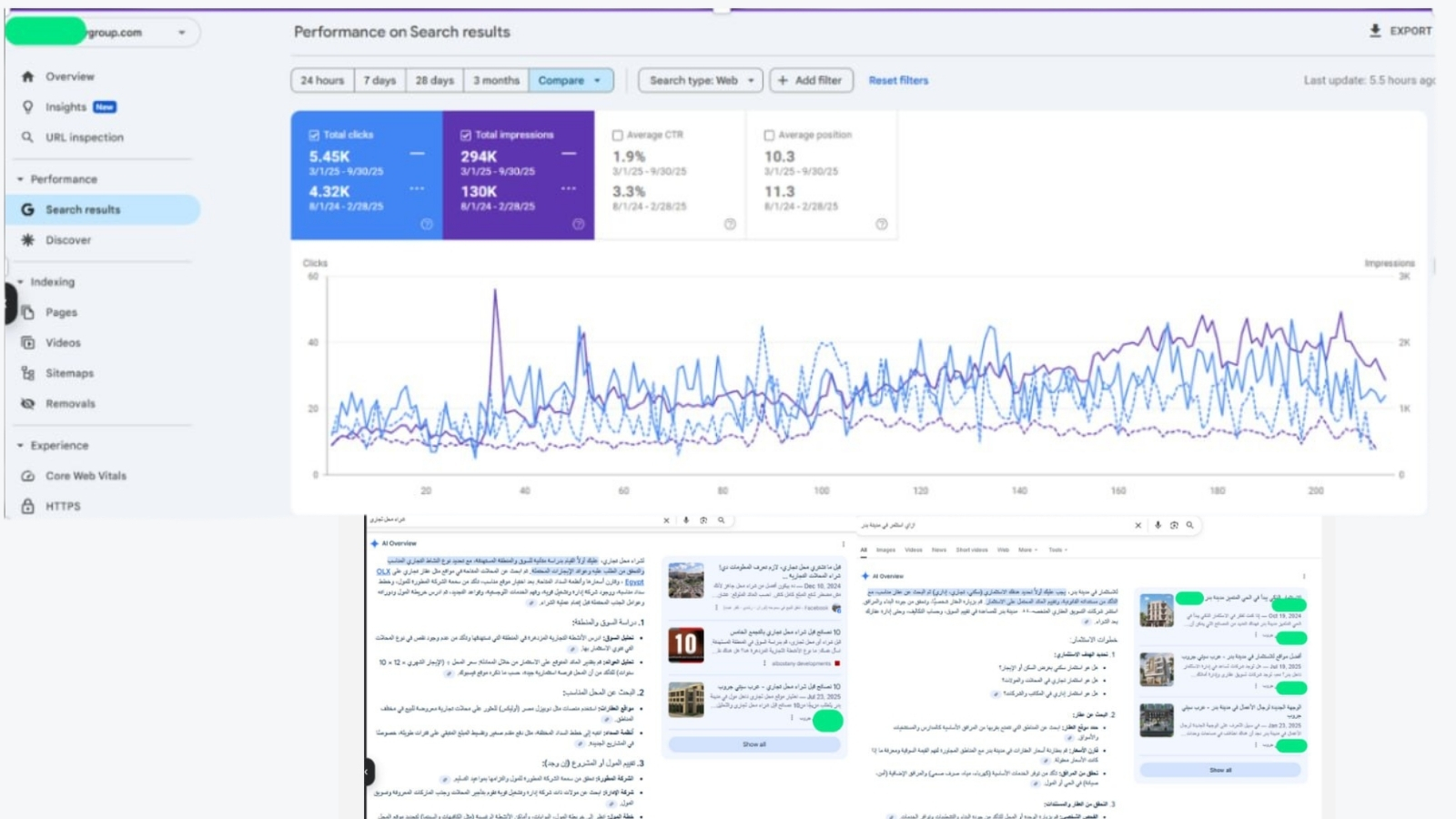This screenshot has width=1456, height=819.
Task: Open Insights via the lightbulb icon
Action: click(27, 107)
